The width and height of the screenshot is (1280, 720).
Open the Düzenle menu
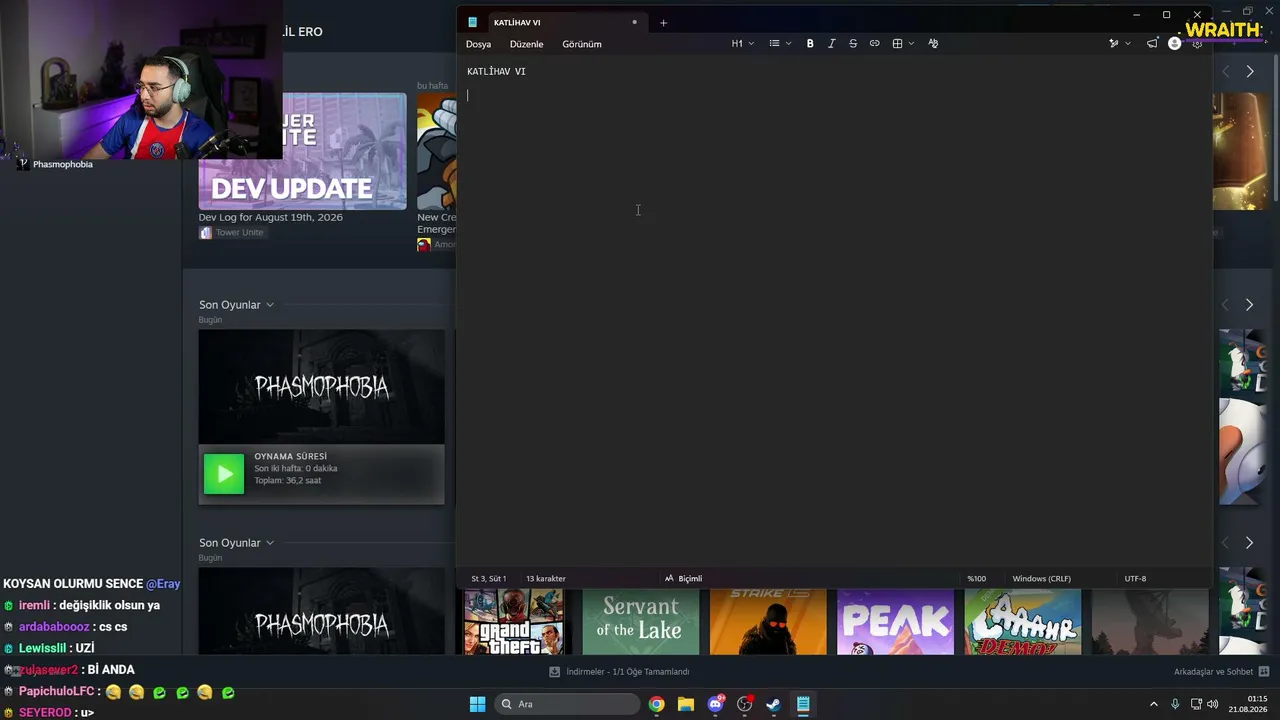click(x=526, y=44)
